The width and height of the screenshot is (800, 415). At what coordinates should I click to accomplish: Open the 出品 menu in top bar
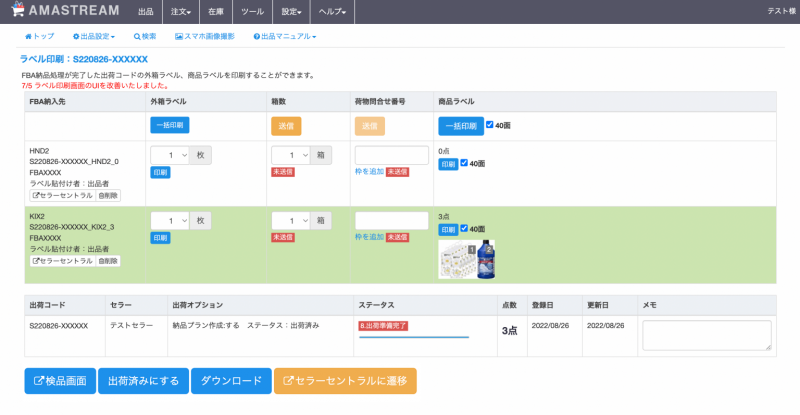(x=145, y=11)
